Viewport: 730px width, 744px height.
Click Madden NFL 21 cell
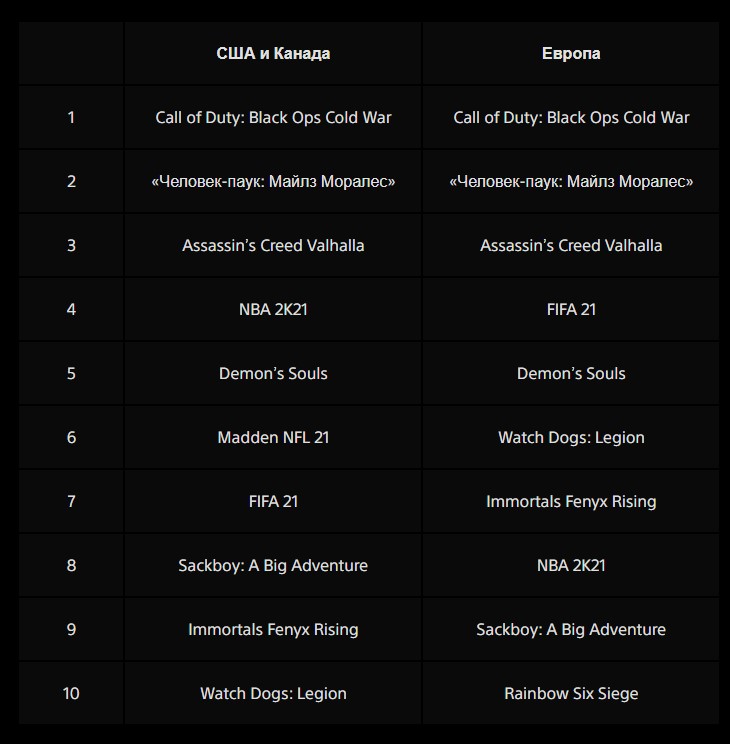[x=273, y=437]
